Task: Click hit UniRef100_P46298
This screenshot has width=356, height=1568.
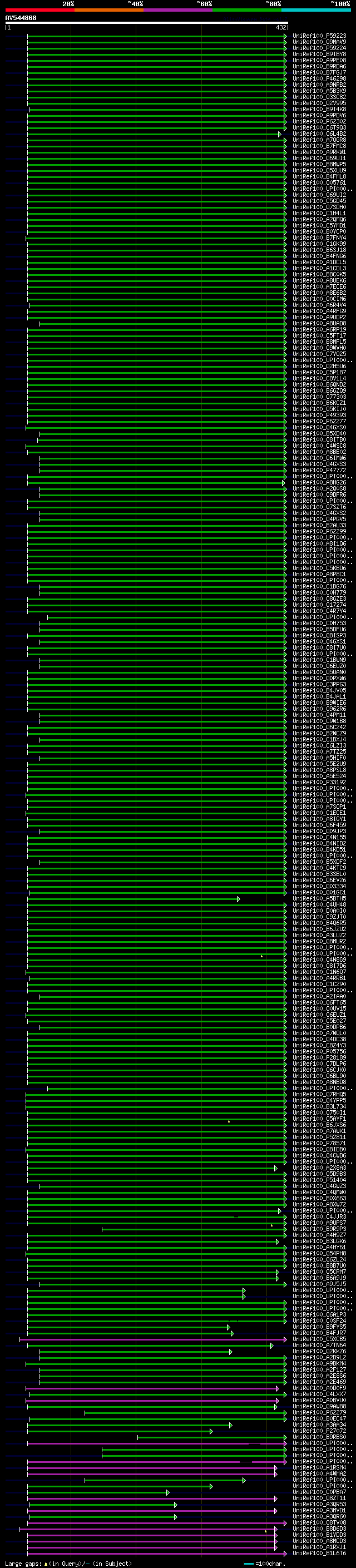Action: [319, 78]
